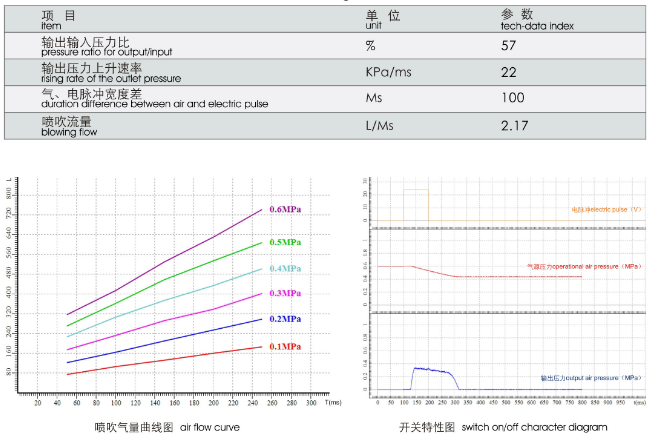Select the magenta 0.3MPa curve label
Viewport: 672px width, 442px height.
click(x=285, y=293)
